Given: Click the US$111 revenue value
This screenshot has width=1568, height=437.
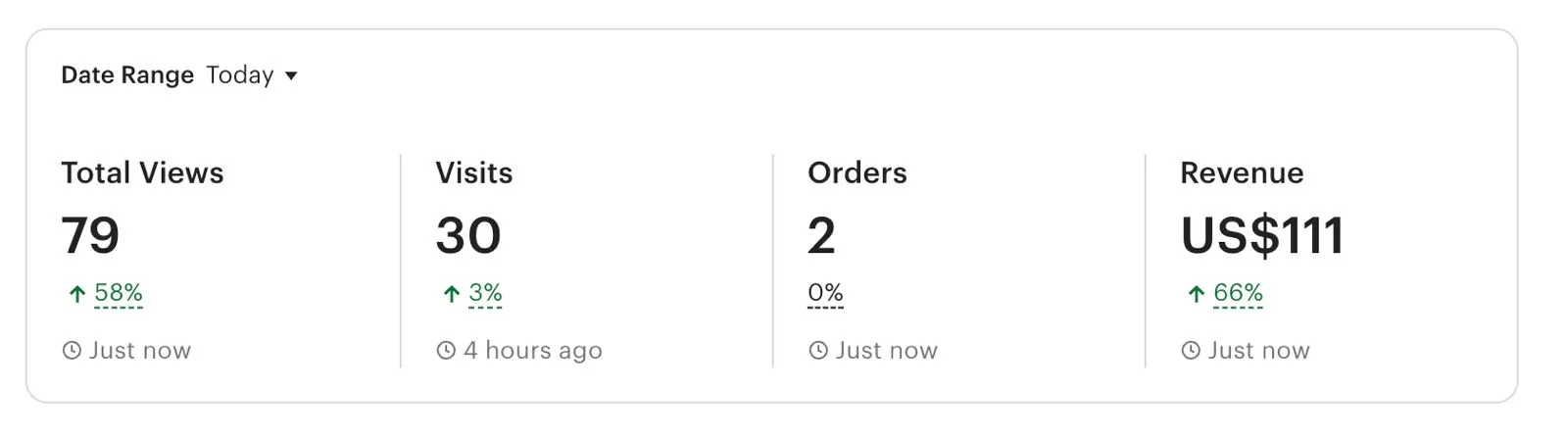Looking at the screenshot, I should pos(1262,236).
